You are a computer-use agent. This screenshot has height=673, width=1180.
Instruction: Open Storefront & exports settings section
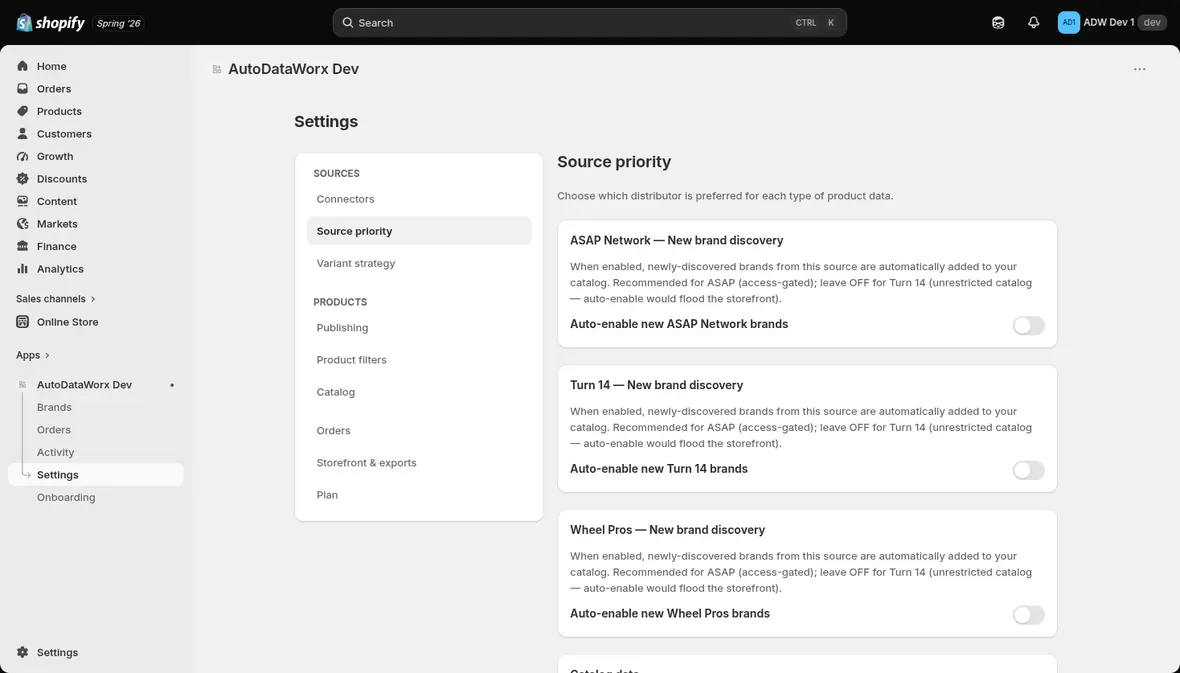point(419,463)
